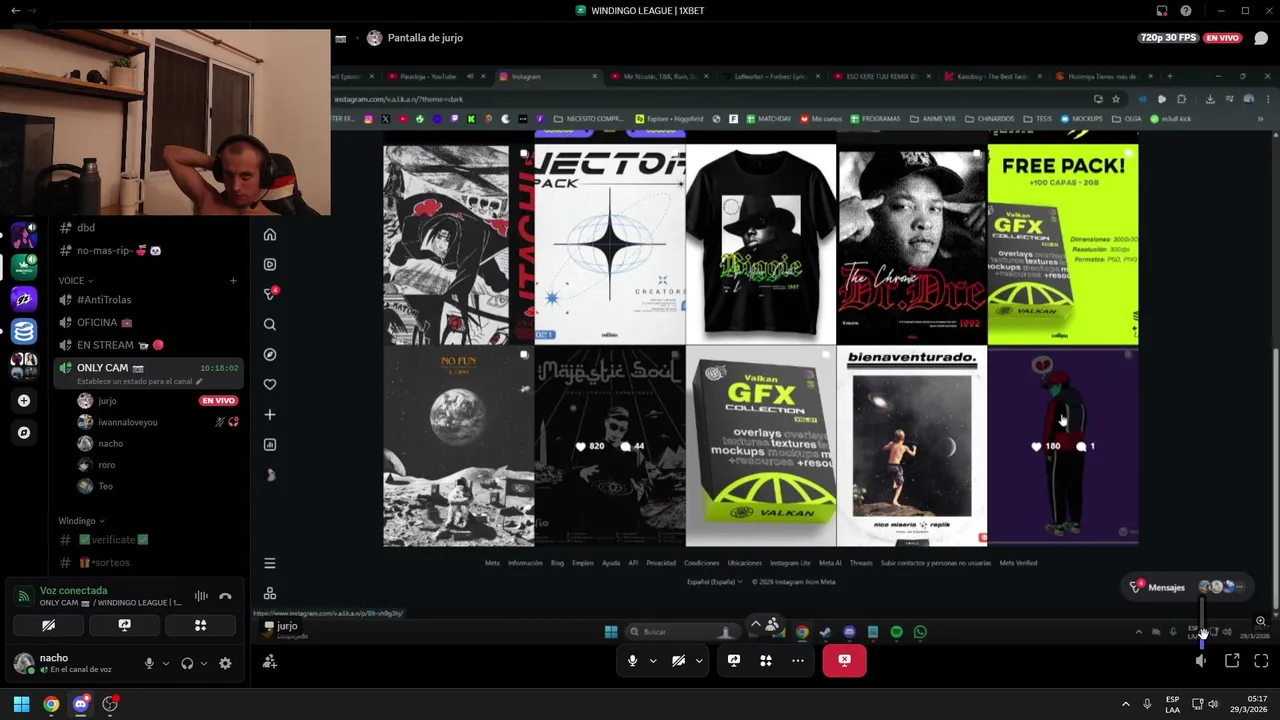Toggle camera in the voice connected panel
Viewport: 1280px width, 720px height.
[x=48, y=625]
